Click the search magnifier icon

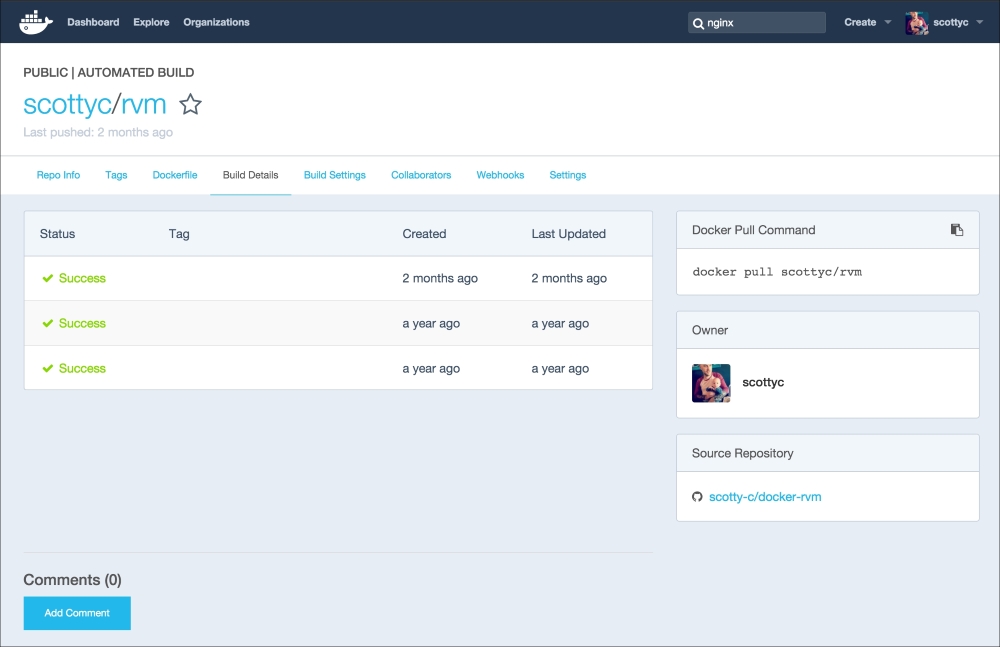[x=698, y=23]
